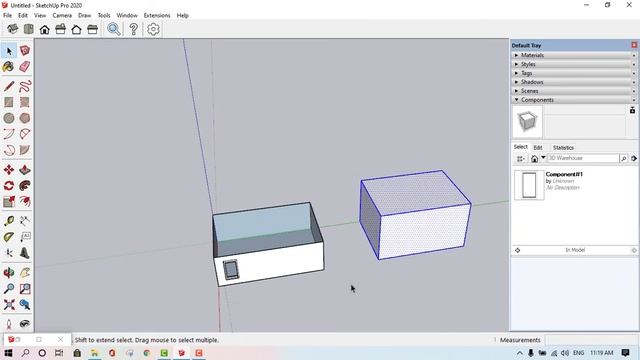
Task: Choose the Make Component tool
Action: 25,51
